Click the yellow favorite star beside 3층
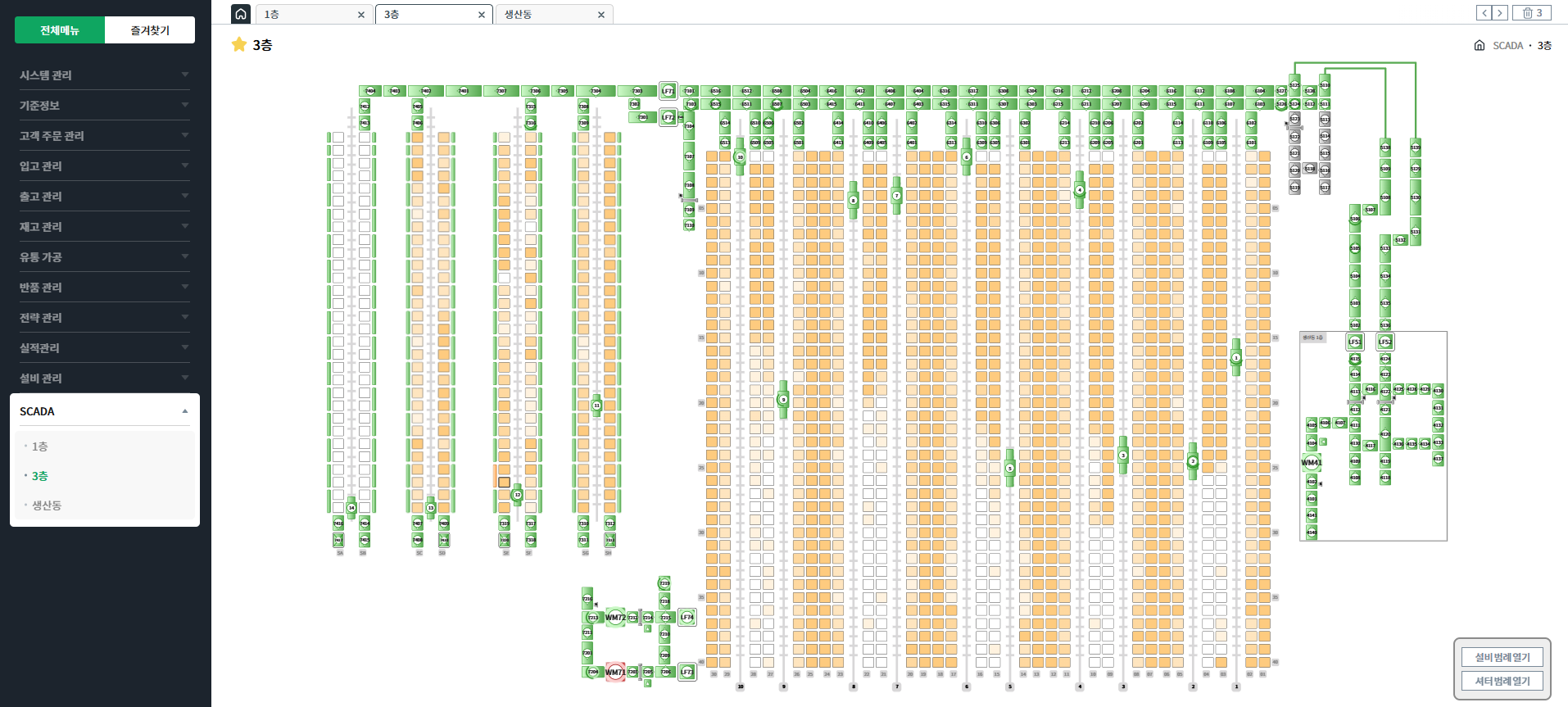1568x707 pixels. pyautogui.click(x=239, y=44)
